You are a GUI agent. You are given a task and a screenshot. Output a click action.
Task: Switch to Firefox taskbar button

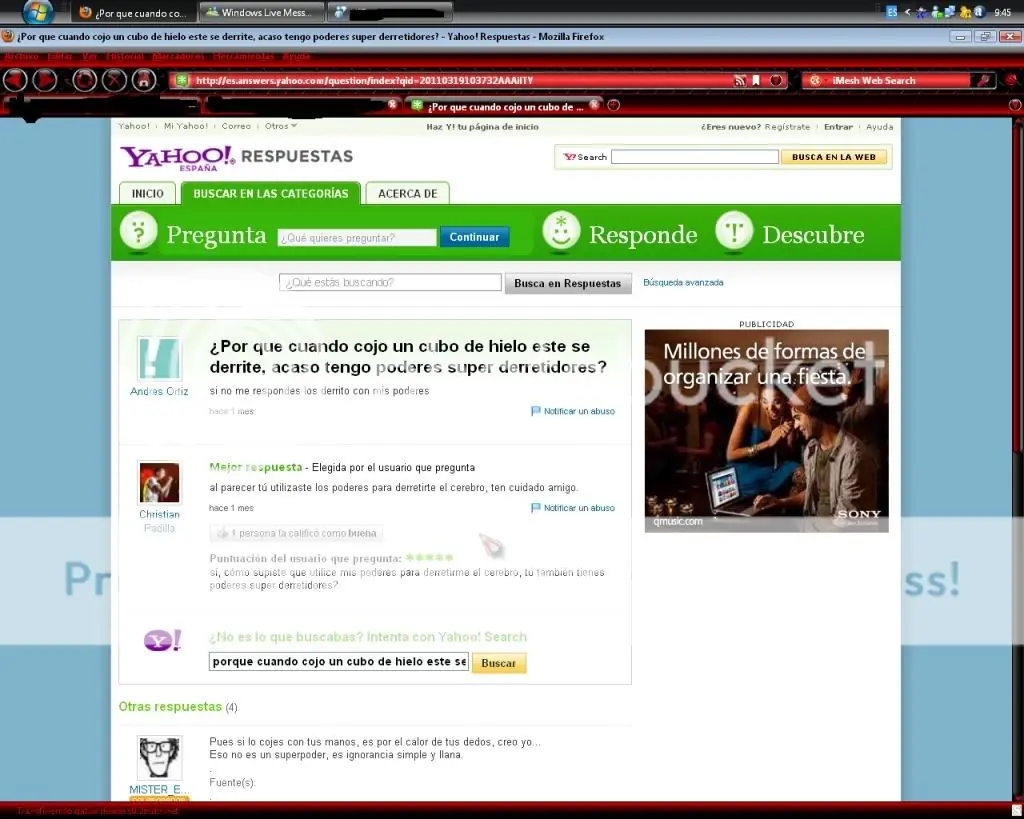pos(136,12)
